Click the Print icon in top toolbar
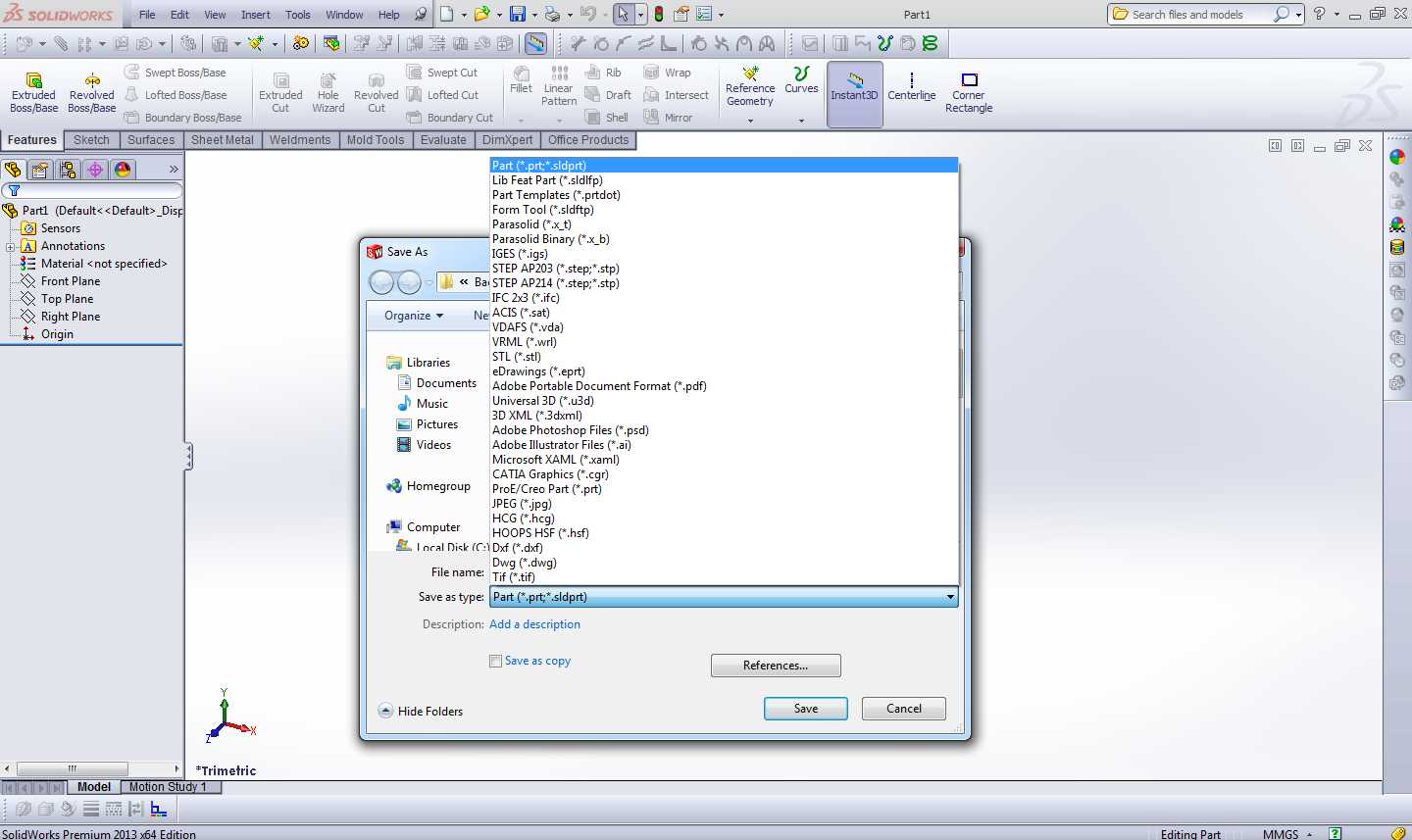The width and height of the screenshot is (1412, 840). click(x=553, y=14)
